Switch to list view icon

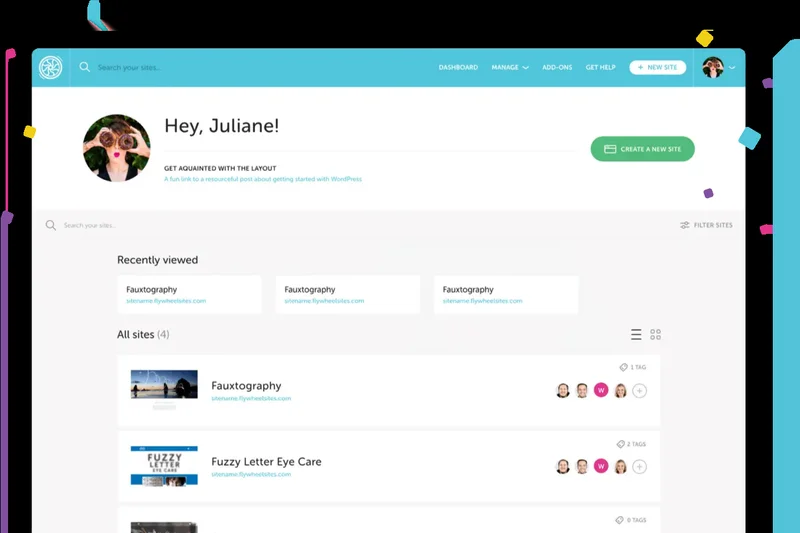636,335
